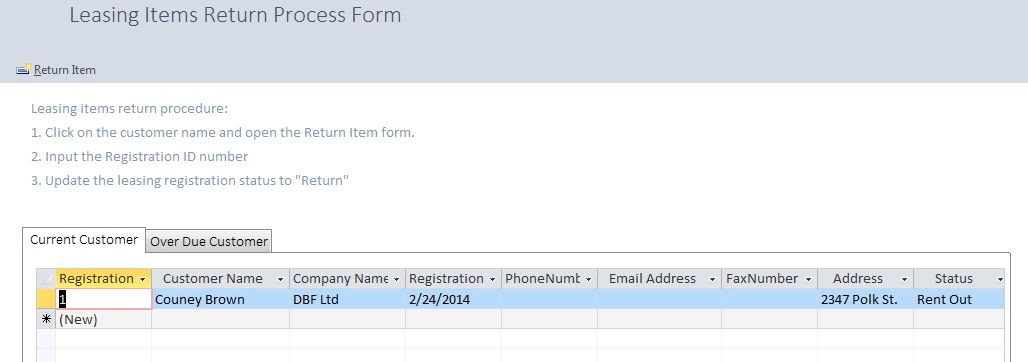This screenshot has height=362, width=1028.
Task: Click the Rent Out status cell
Action: (x=959, y=299)
